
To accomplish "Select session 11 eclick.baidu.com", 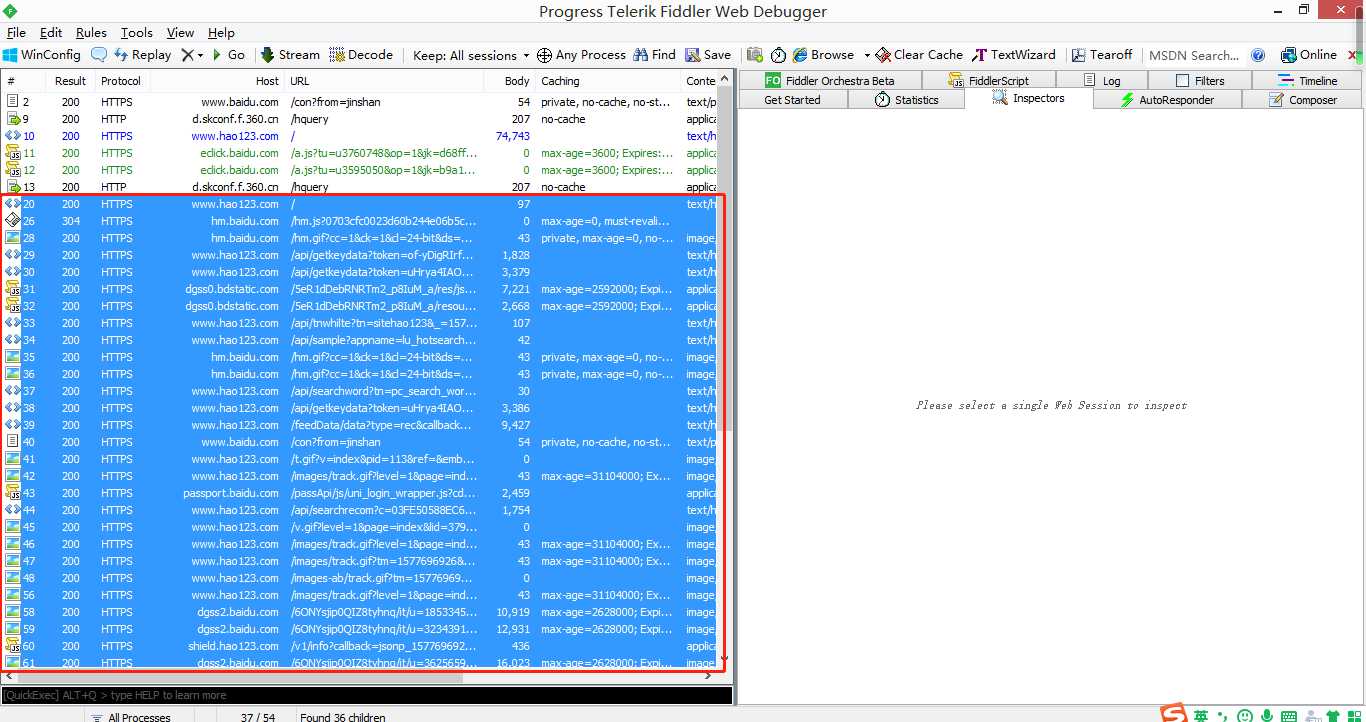I will 360,153.
